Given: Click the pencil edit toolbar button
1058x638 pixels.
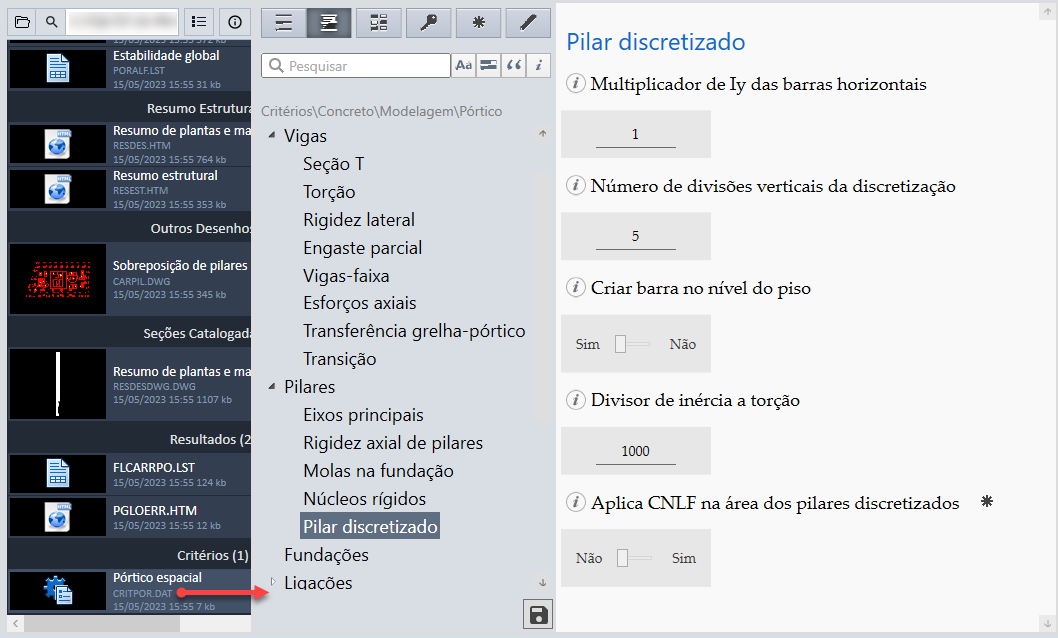Looking at the screenshot, I should [528, 22].
